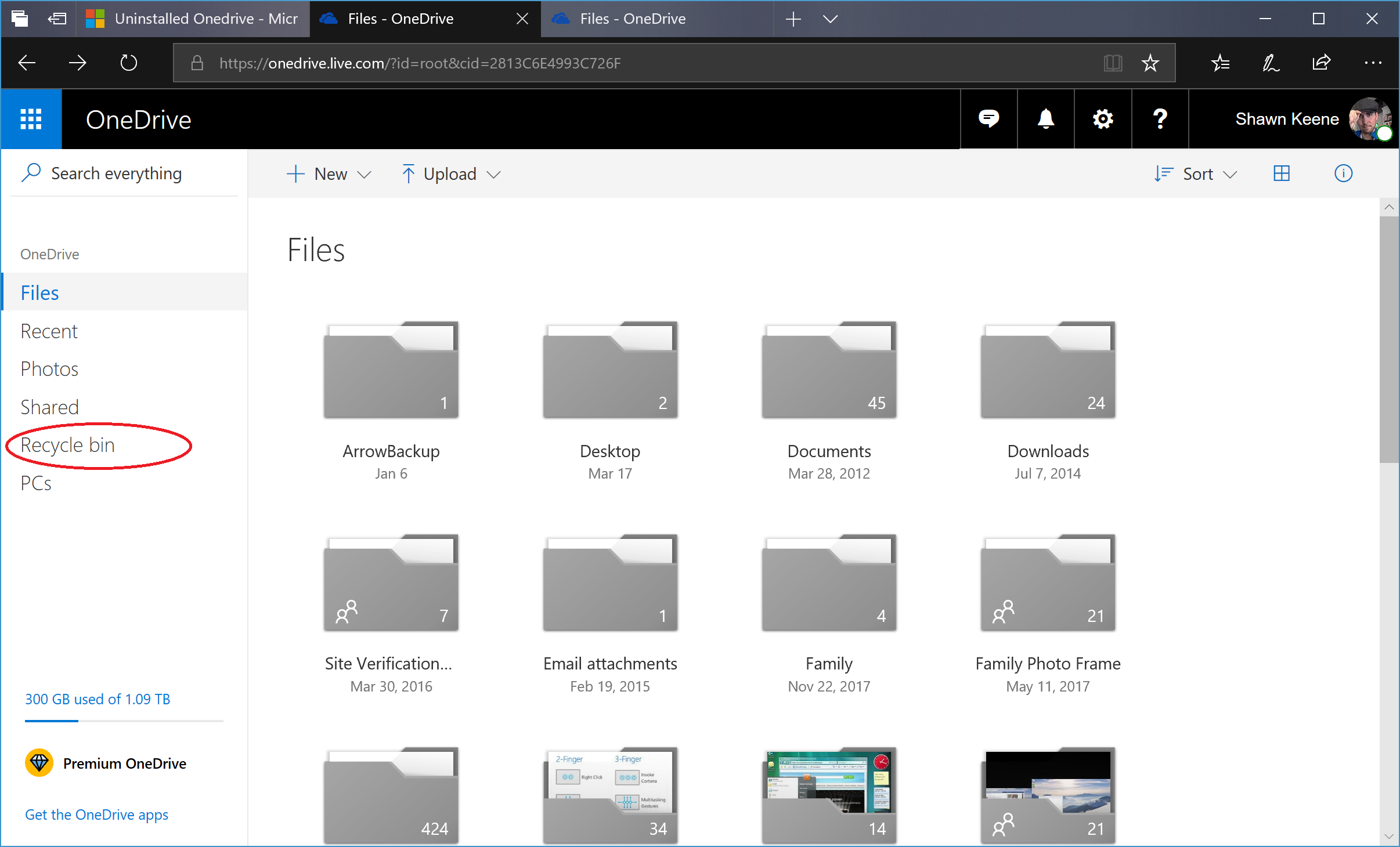Viewport: 1400px width, 847px height.
Task: Open the folder with 14 items
Action: [x=829, y=795]
